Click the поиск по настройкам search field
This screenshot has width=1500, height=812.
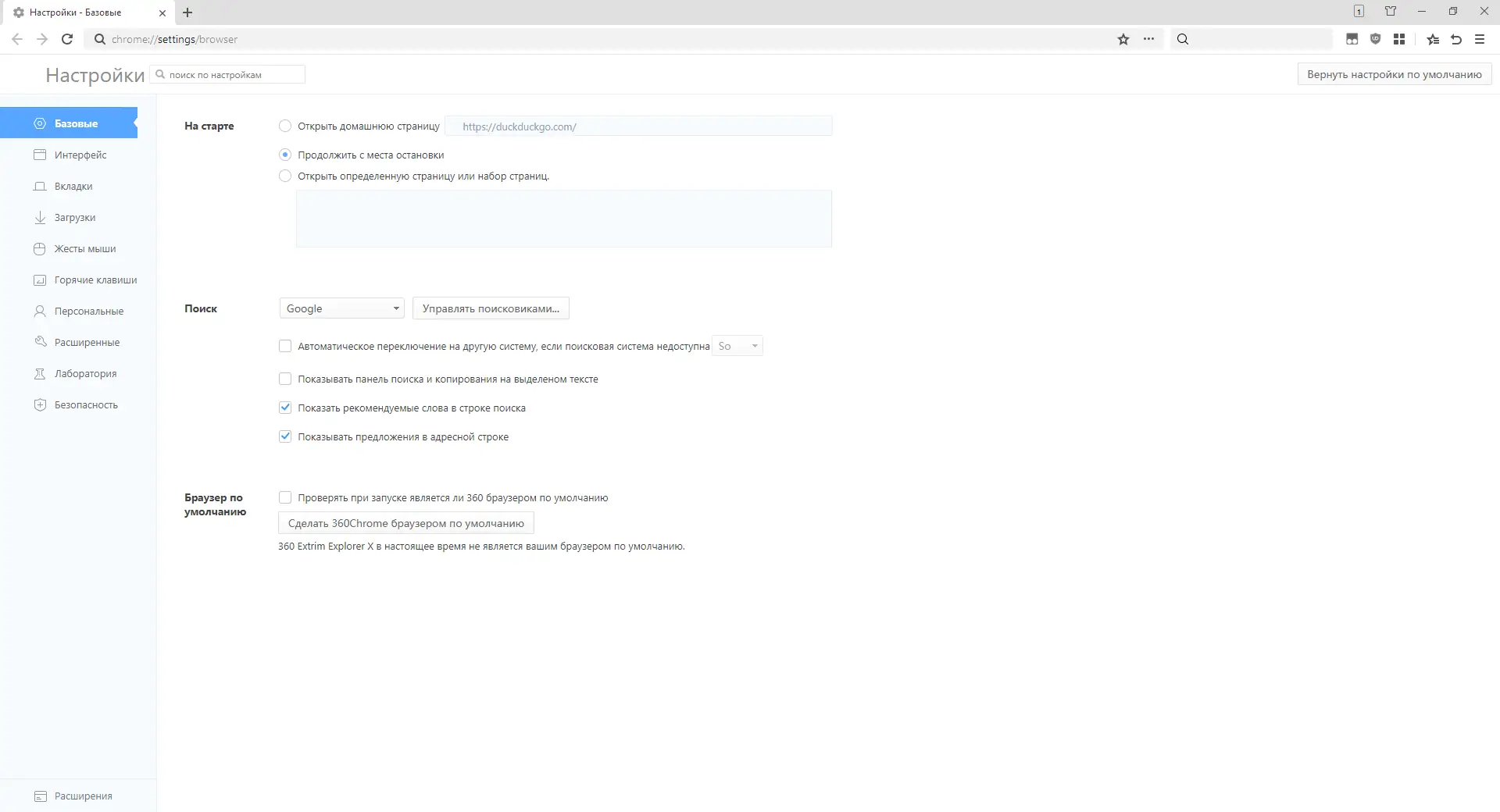click(227, 74)
